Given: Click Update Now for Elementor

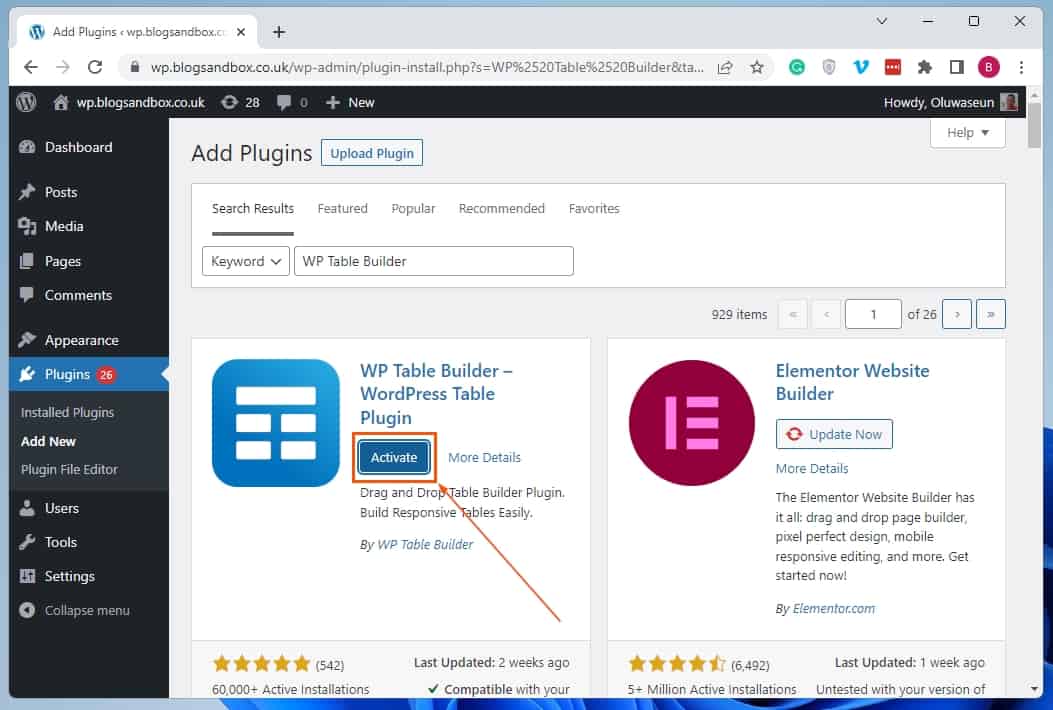Looking at the screenshot, I should (x=834, y=435).
